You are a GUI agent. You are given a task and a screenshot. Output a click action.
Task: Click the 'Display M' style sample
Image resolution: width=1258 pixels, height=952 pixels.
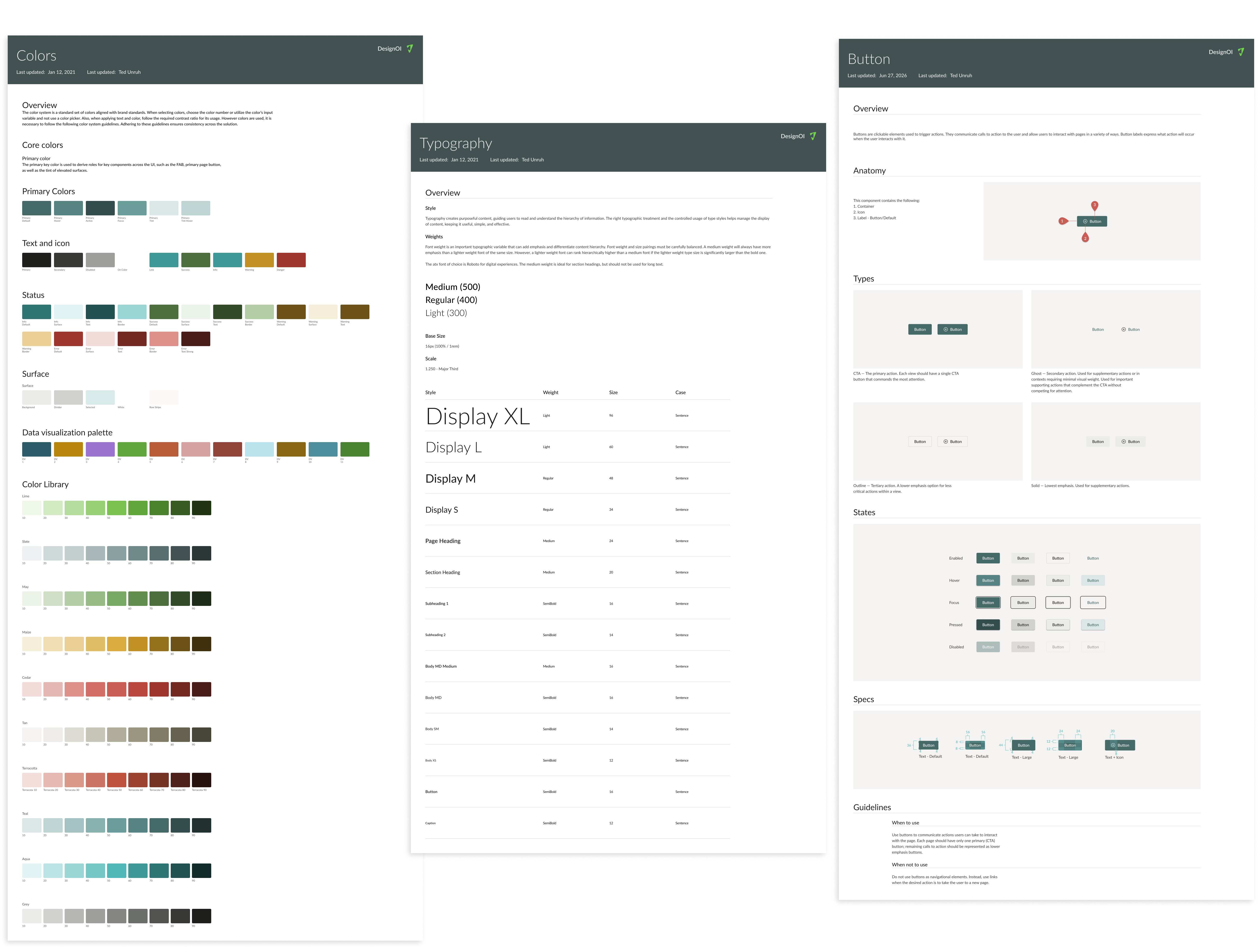point(450,479)
